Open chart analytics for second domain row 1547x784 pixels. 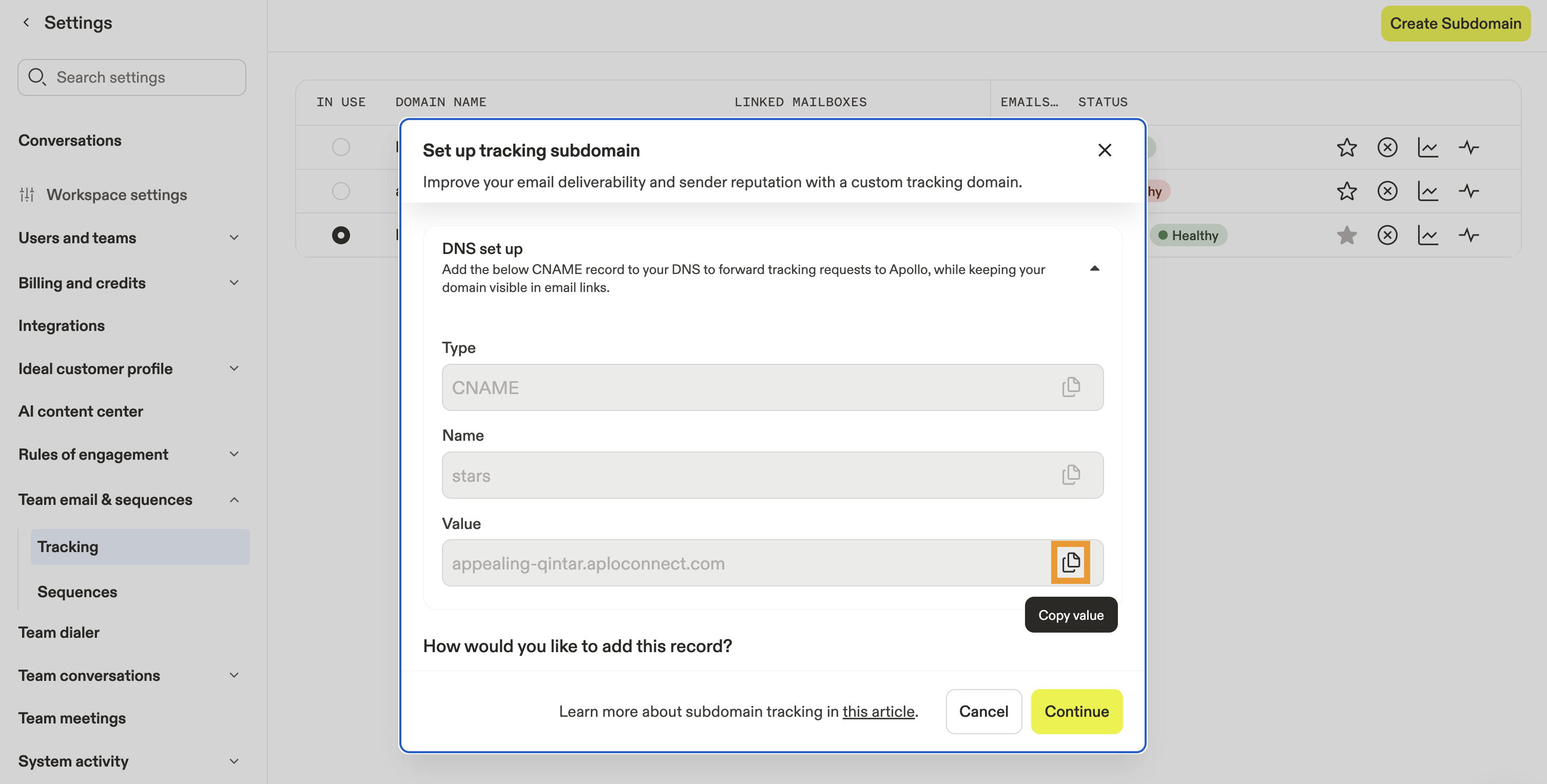pyautogui.click(x=1428, y=191)
